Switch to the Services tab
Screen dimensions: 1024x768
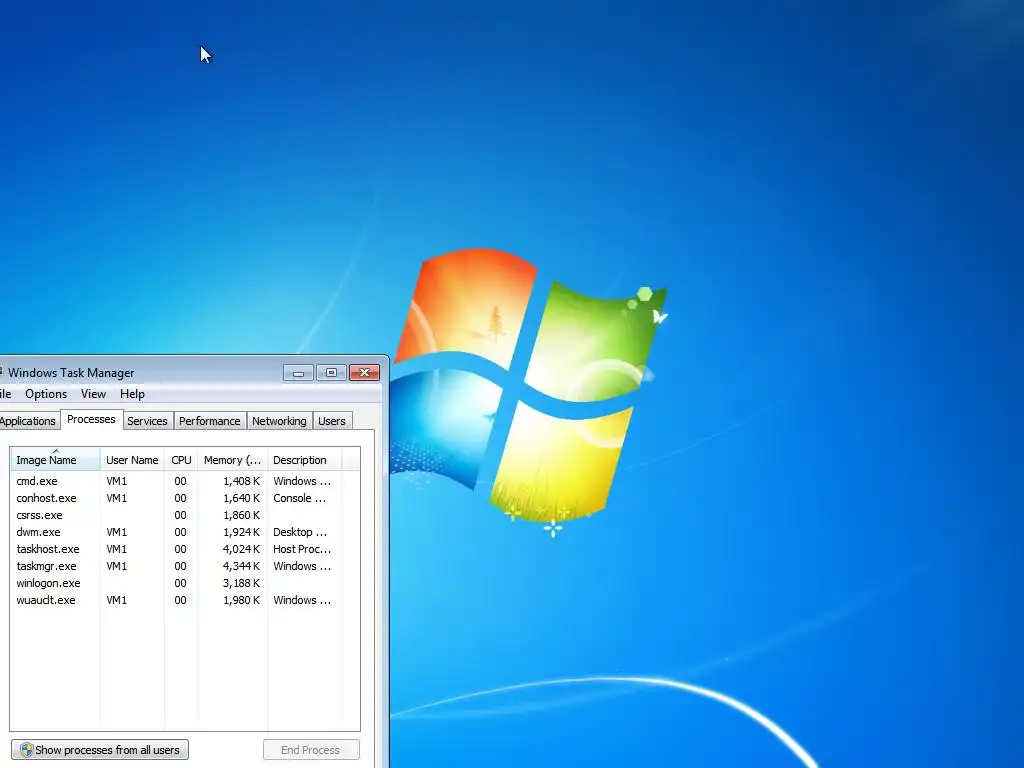pyautogui.click(x=148, y=421)
